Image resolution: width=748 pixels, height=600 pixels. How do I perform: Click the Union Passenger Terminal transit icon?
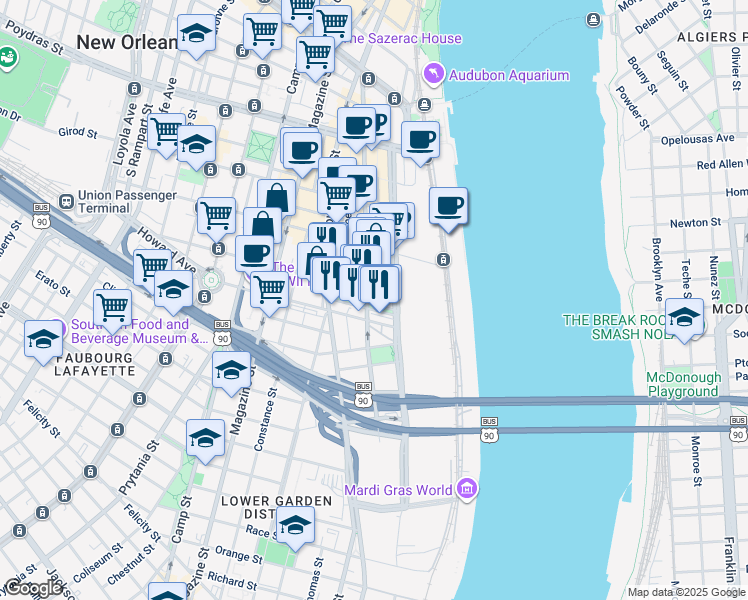(x=67, y=200)
